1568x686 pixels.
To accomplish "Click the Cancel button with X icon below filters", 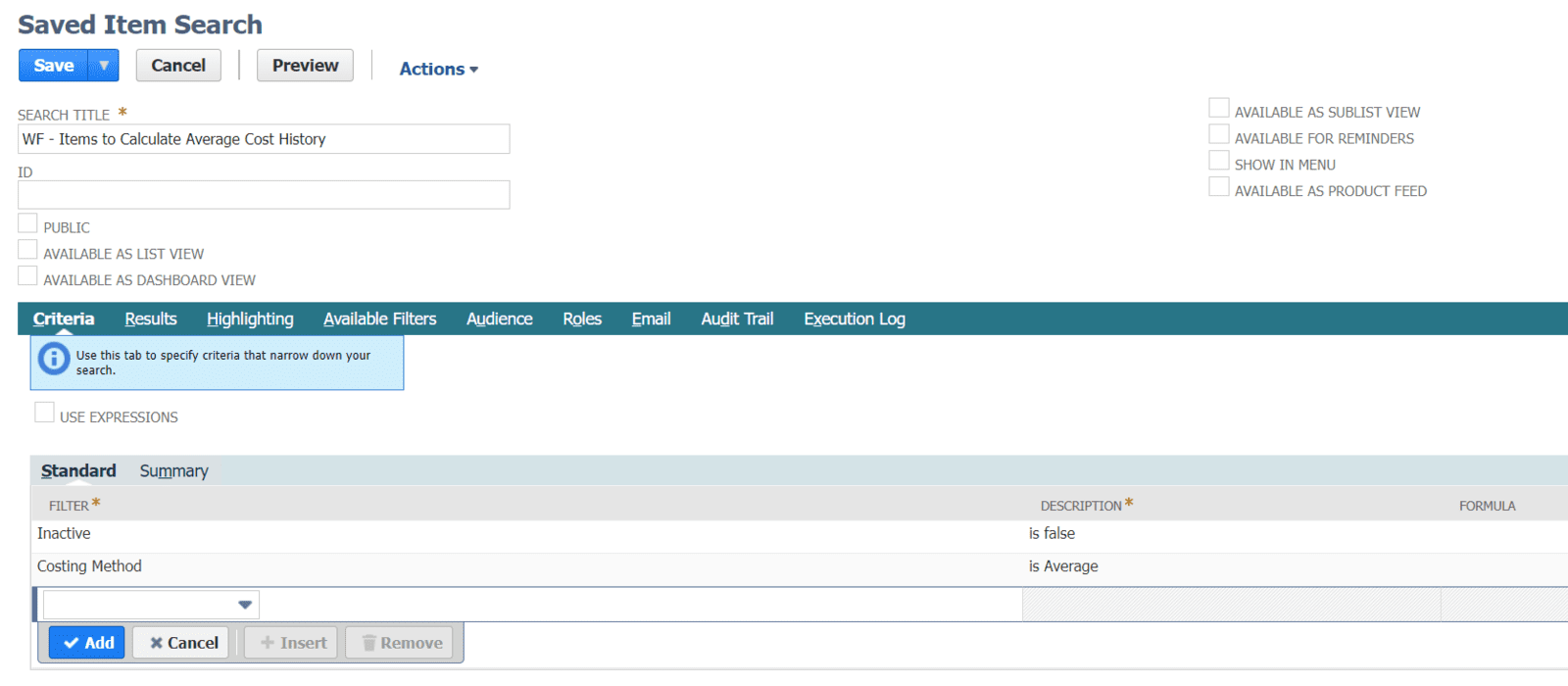I will [x=181, y=643].
